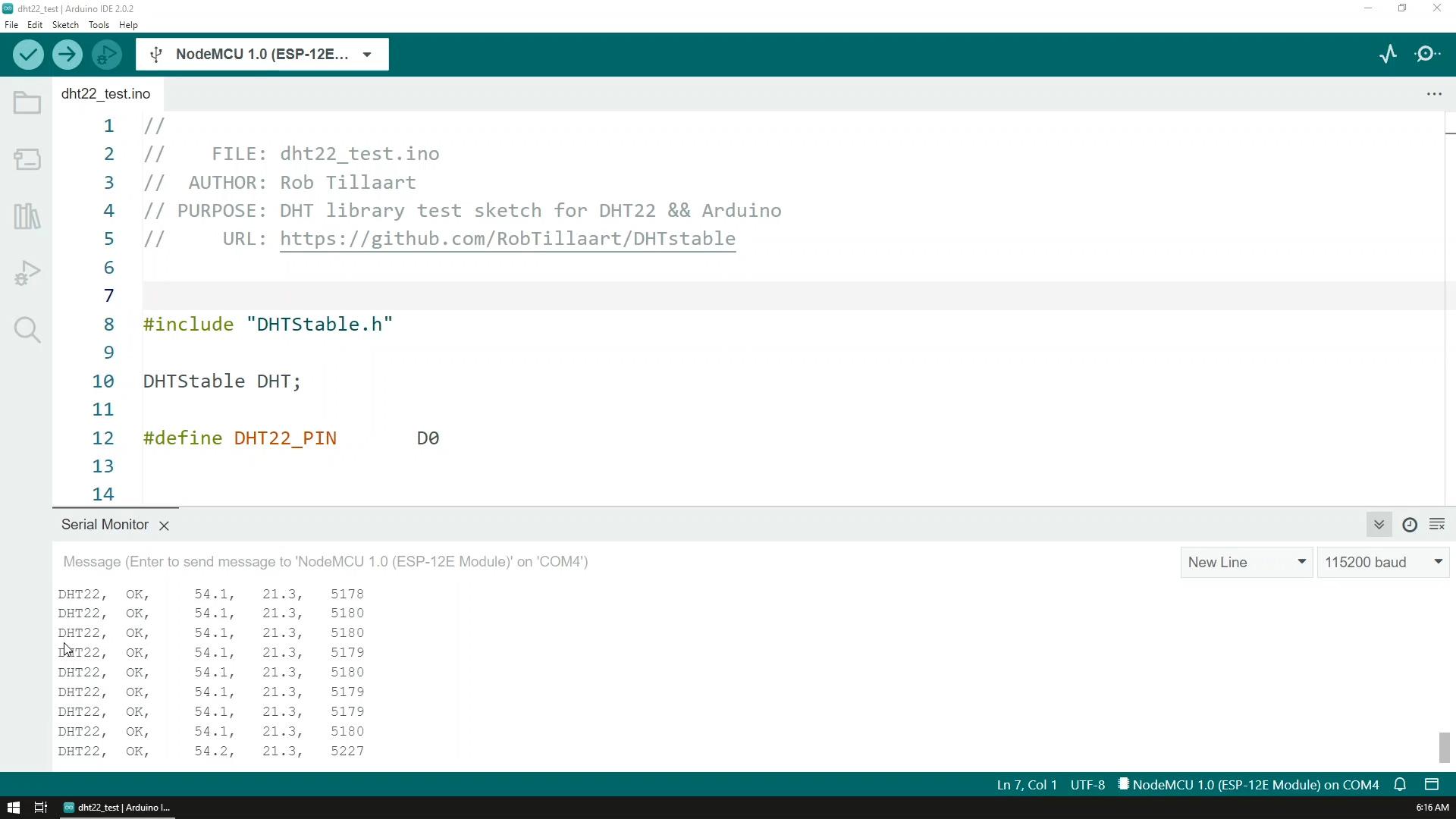Click the serial output row ending 5227
Image resolution: width=1456 pixels, height=819 pixels.
(x=211, y=752)
